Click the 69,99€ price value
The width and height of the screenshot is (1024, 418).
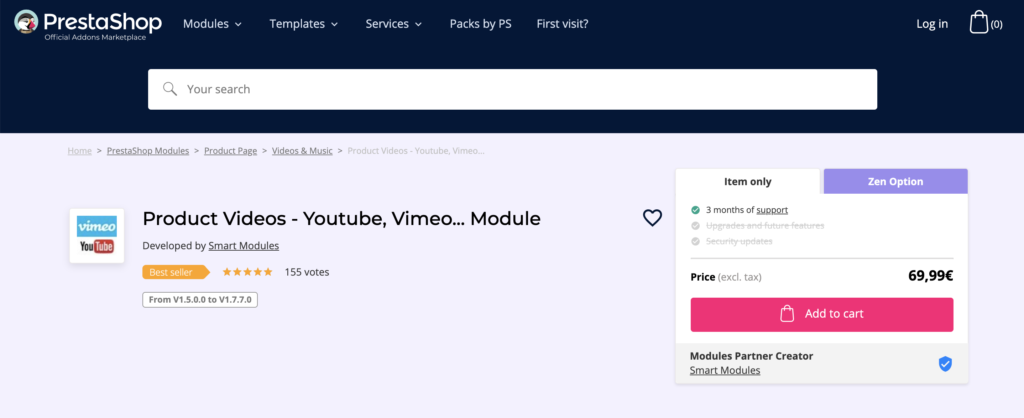[931, 276]
